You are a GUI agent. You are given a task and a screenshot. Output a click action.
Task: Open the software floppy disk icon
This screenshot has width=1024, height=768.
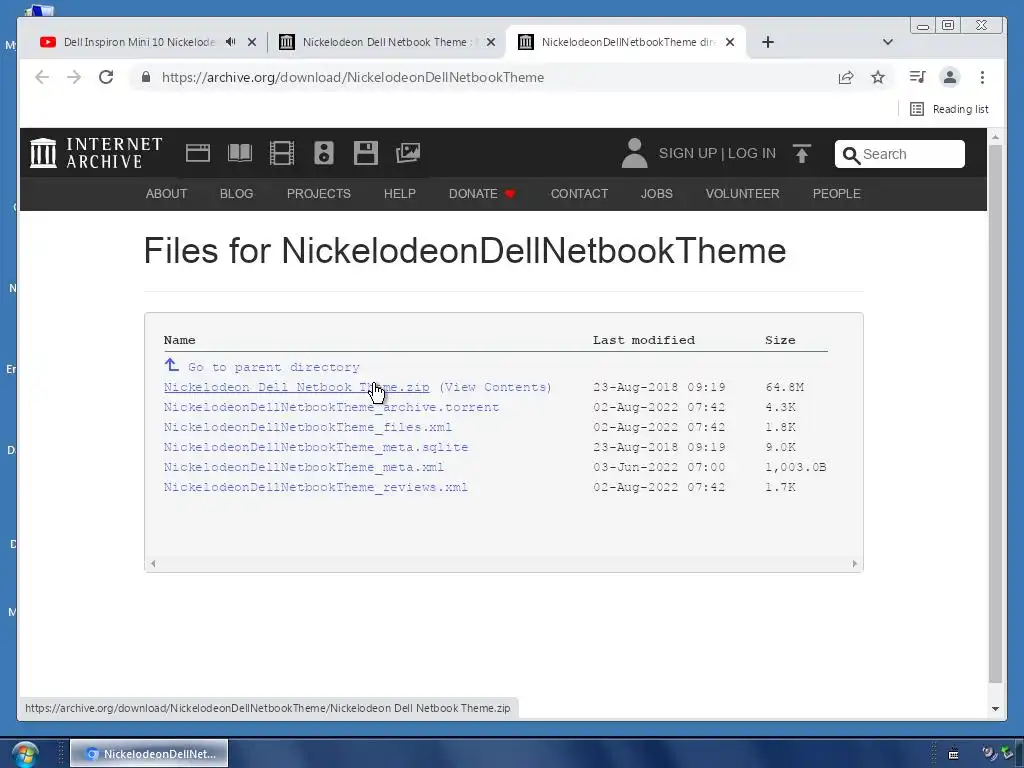click(366, 153)
